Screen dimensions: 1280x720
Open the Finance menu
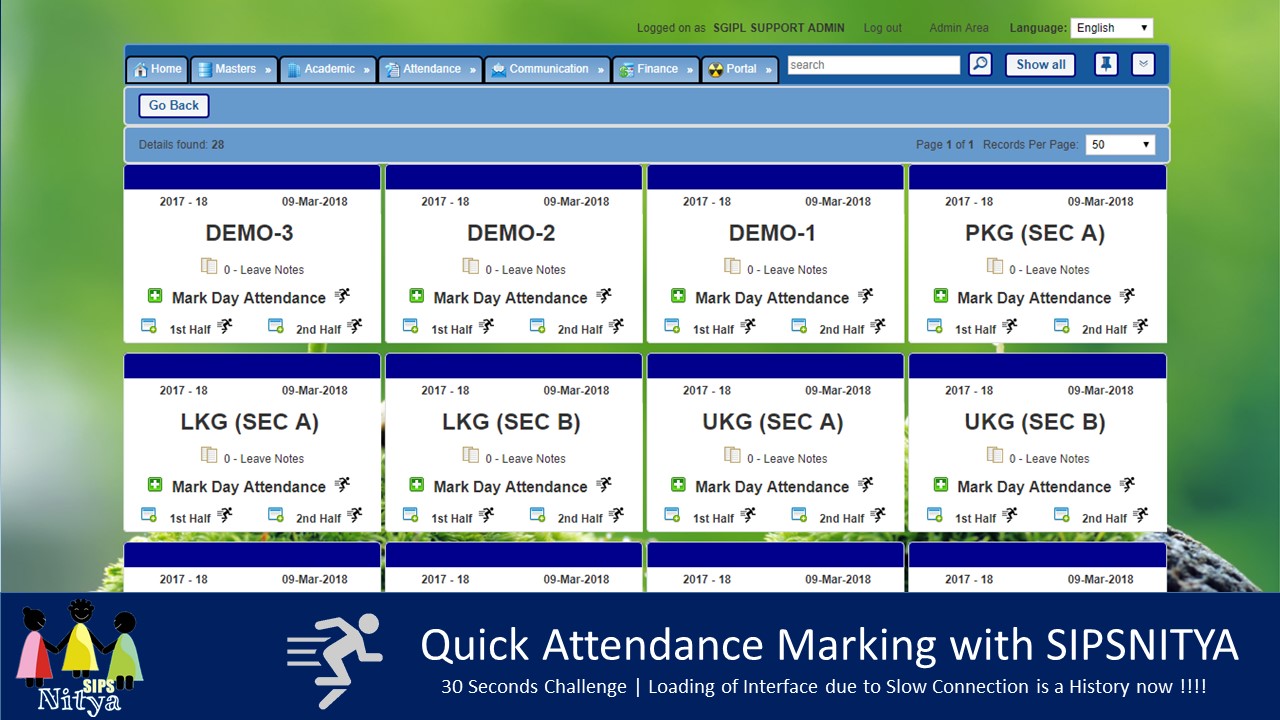pyautogui.click(x=656, y=69)
